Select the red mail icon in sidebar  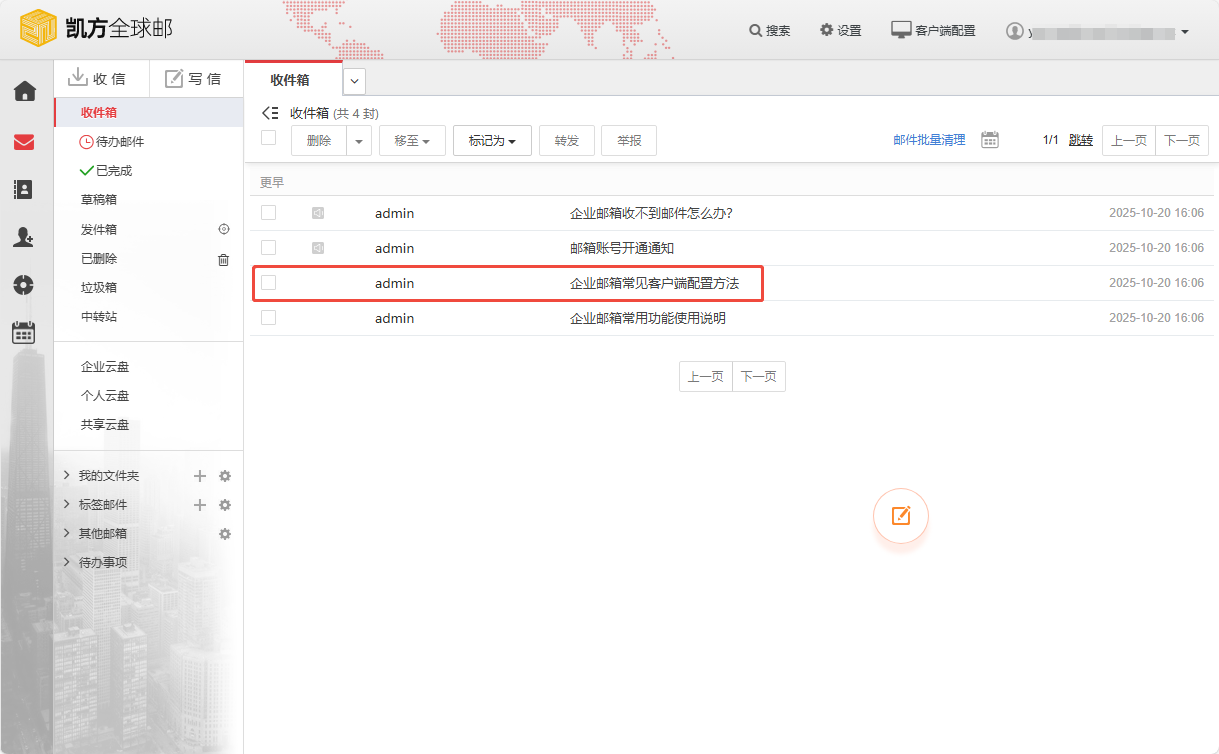pos(24,142)
